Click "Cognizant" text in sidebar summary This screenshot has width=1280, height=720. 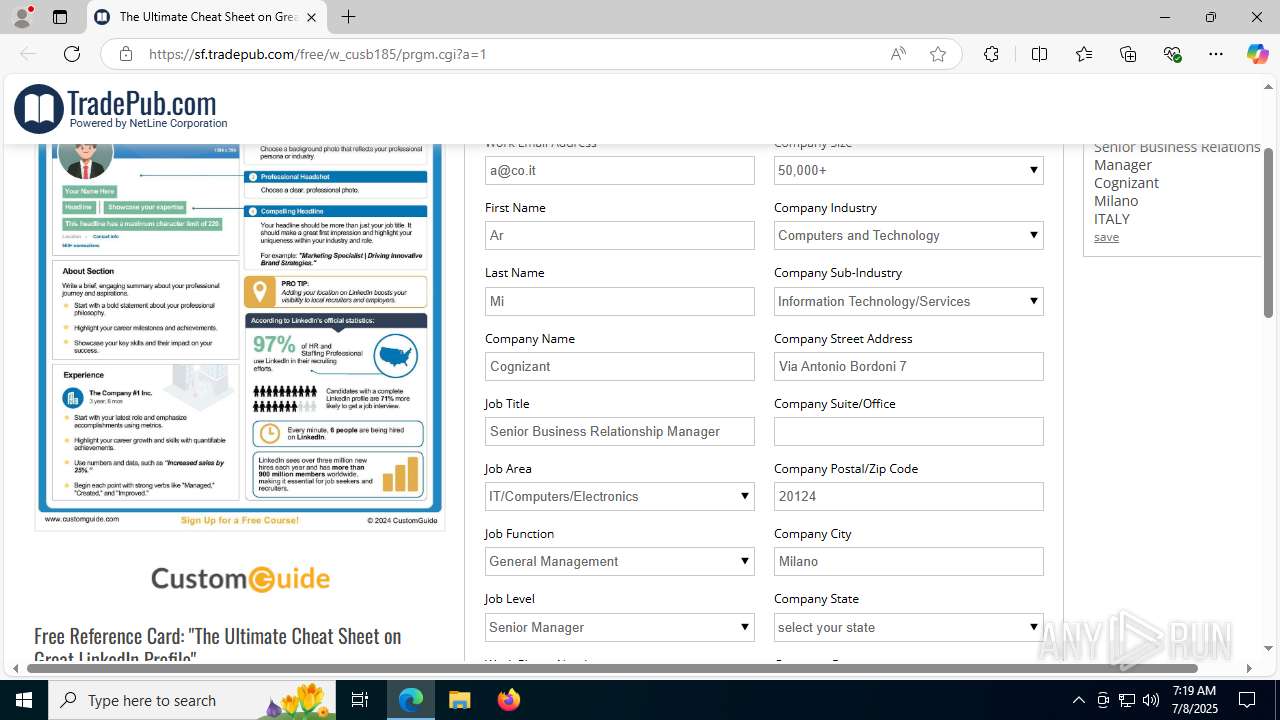(1126, 183)
